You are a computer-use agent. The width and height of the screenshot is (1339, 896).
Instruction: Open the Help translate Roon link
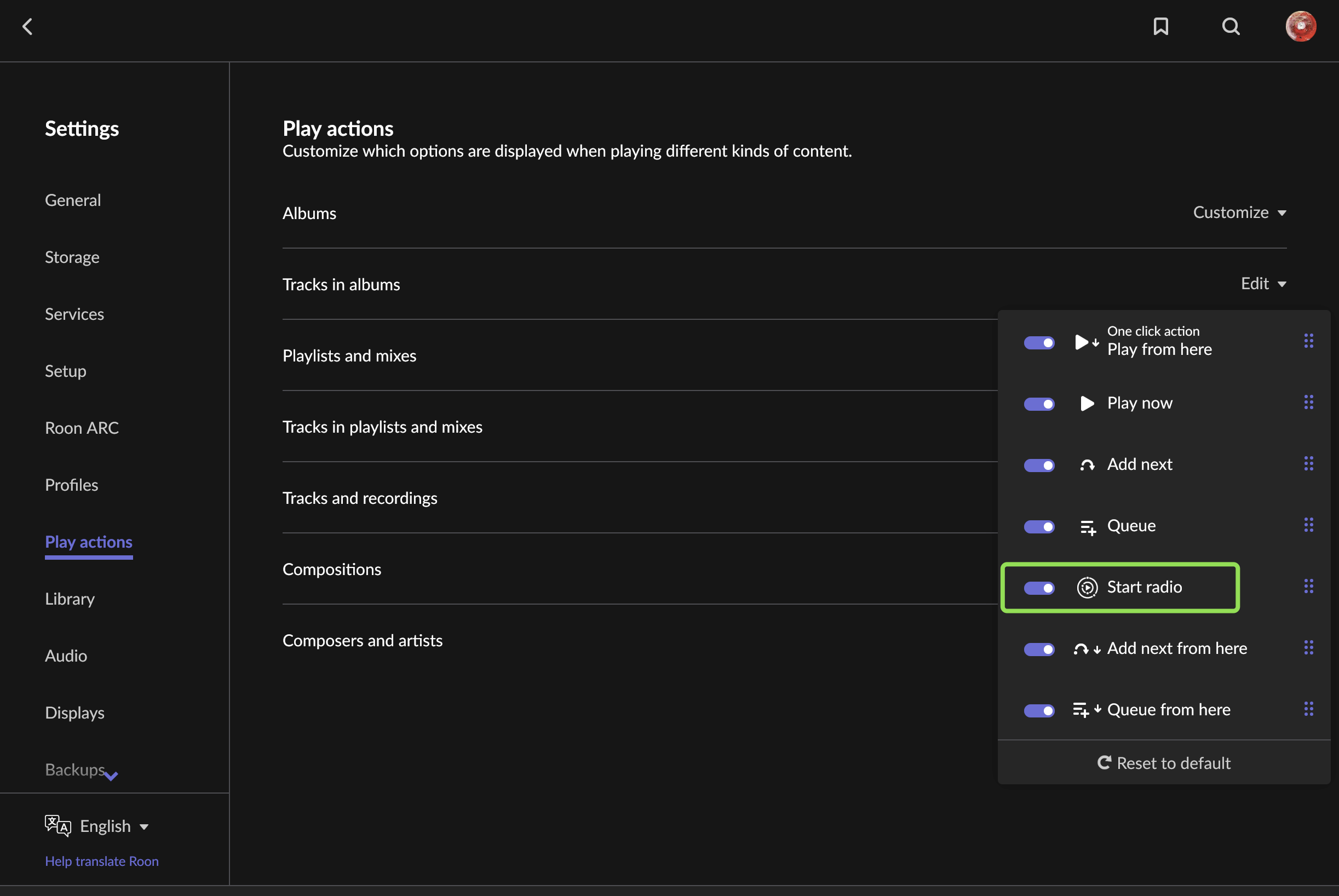(102, 861)
